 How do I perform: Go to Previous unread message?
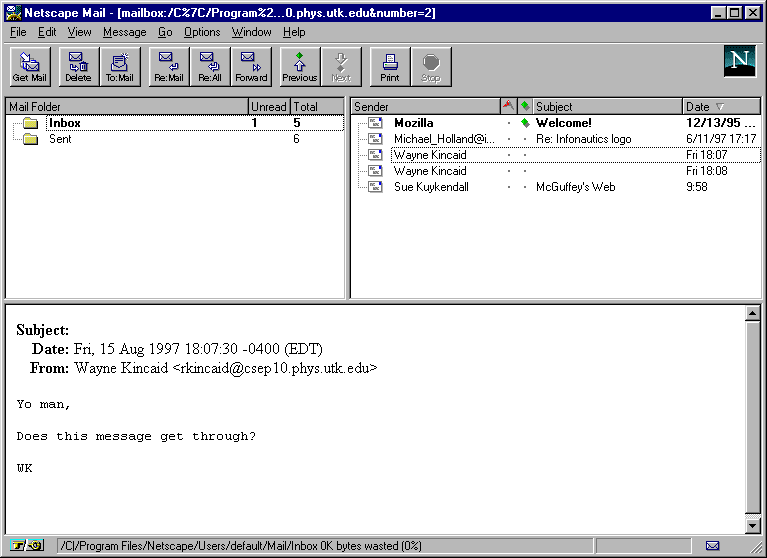coord(299,66)
